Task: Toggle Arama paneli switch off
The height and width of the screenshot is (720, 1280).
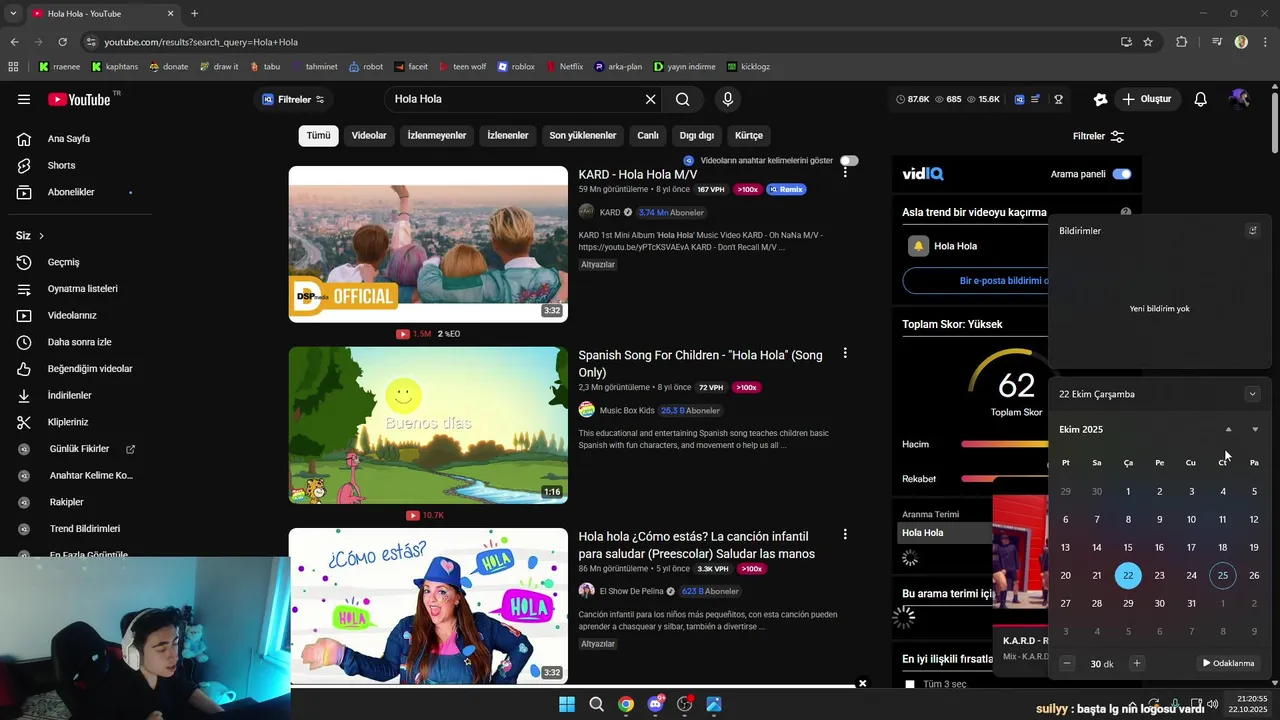Action: (x=1122, y=174)
